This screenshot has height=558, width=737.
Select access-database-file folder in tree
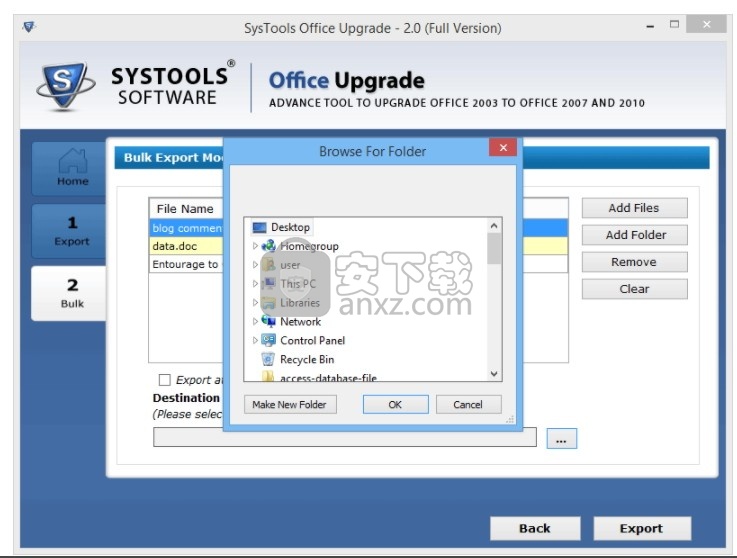[x=329, y=377]
